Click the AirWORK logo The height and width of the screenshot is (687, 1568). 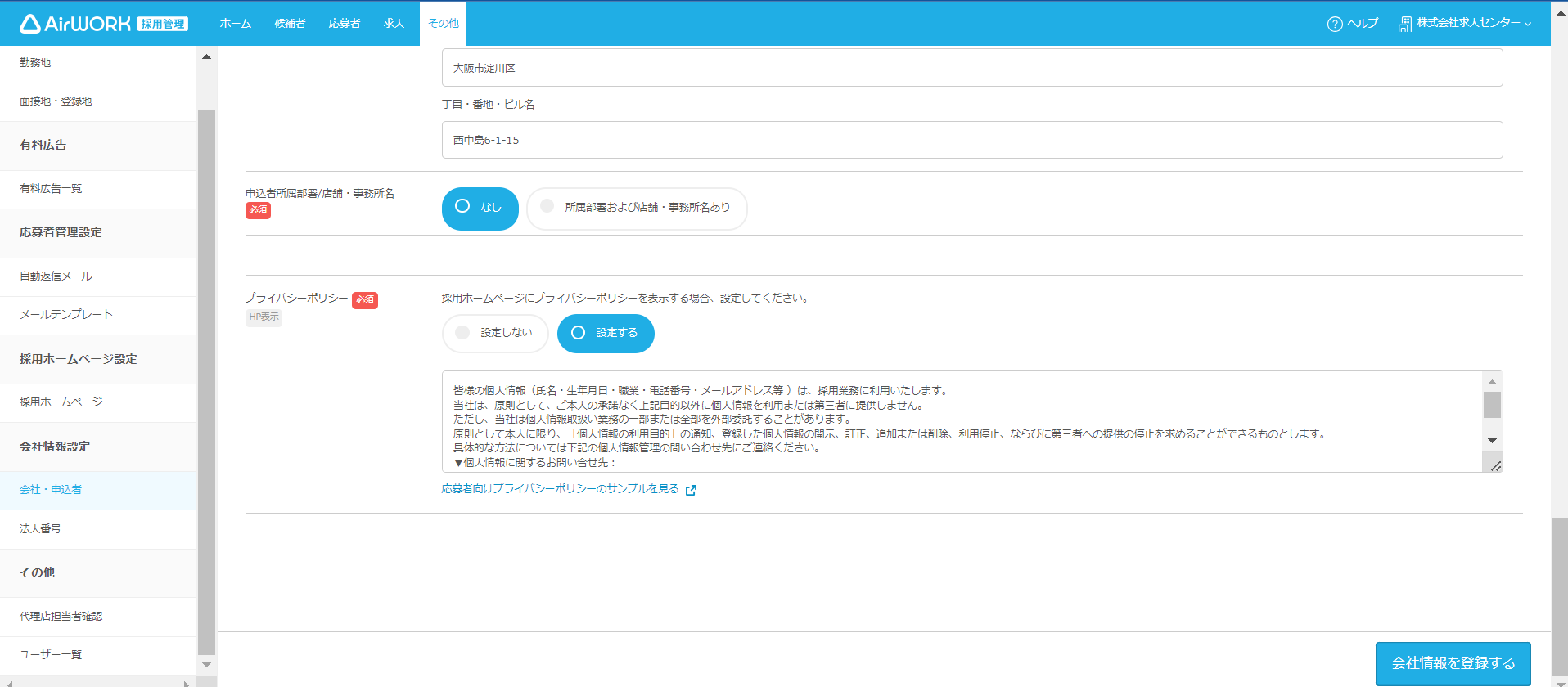point(104,24)
